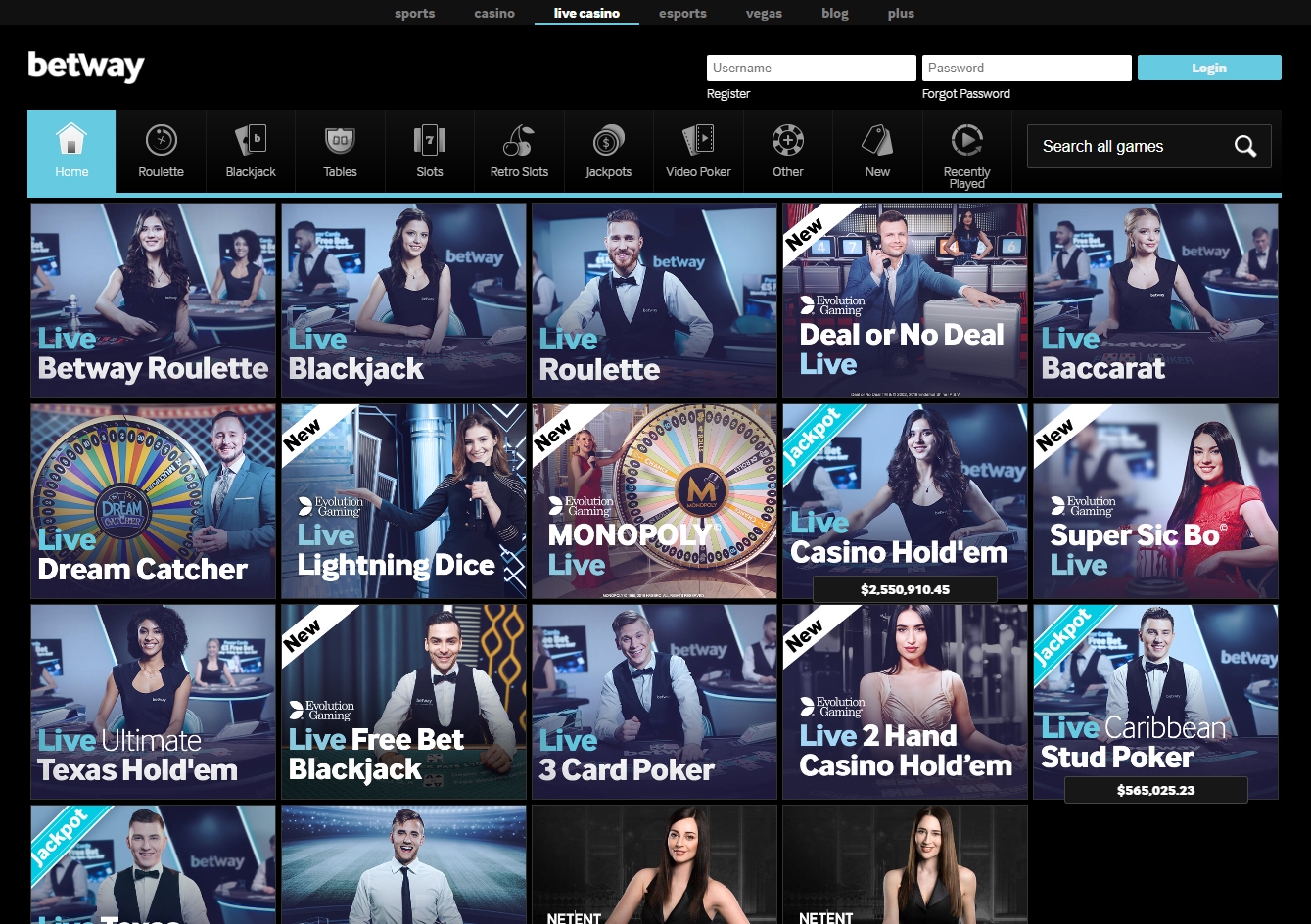1311x924 pixels.
Task: Click inside the Username field
Action: pos(811,68)
